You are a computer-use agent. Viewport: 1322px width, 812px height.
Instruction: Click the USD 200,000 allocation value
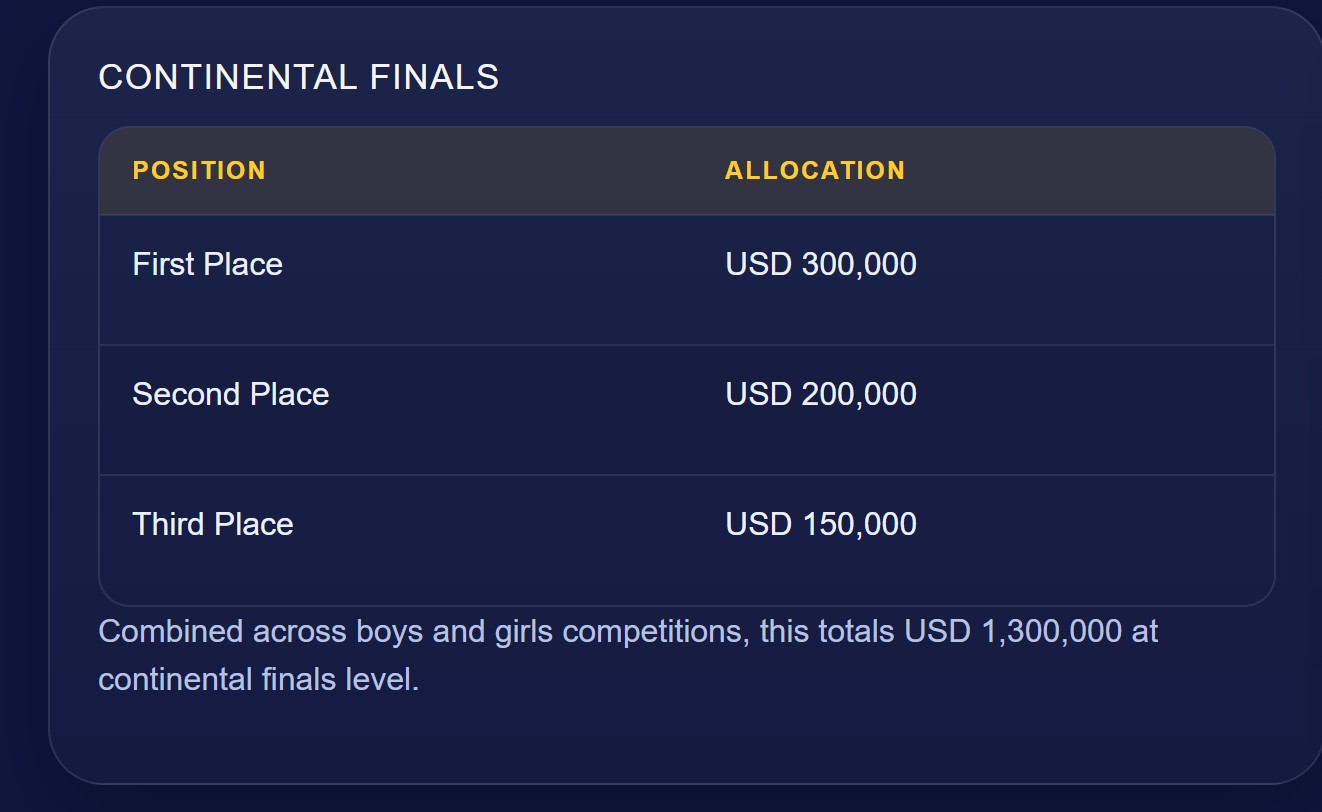(x=821, y=395)
